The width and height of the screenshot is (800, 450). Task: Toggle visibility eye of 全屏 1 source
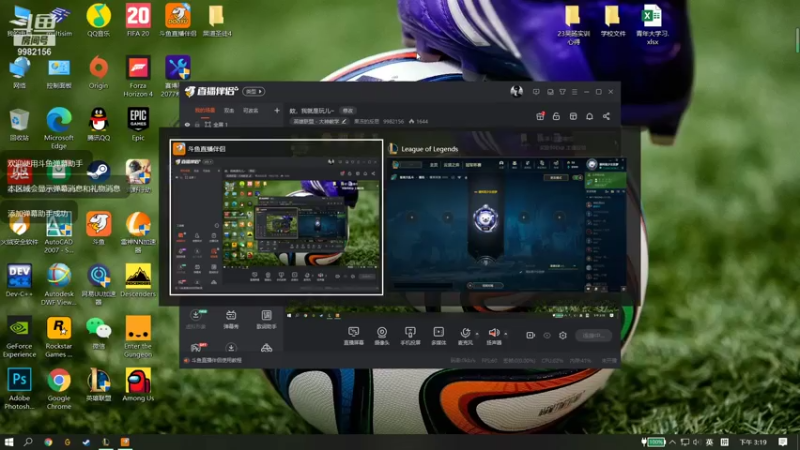click(x=187, y=124)
